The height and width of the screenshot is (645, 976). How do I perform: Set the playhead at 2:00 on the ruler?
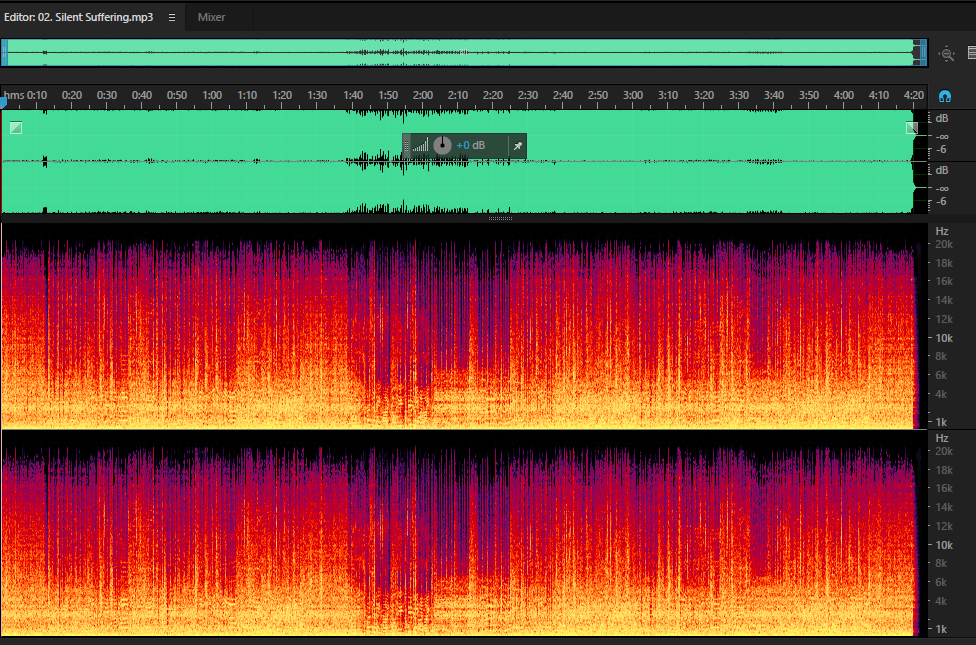423,95
